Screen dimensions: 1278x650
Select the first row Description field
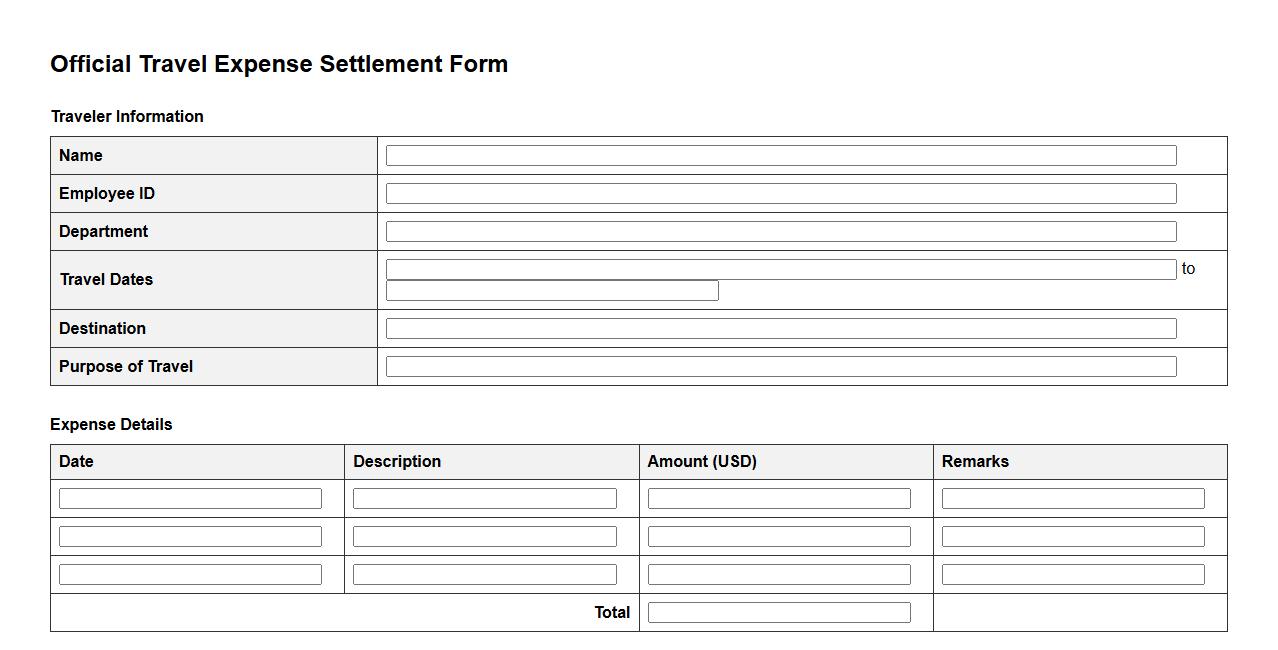point(484,499)
